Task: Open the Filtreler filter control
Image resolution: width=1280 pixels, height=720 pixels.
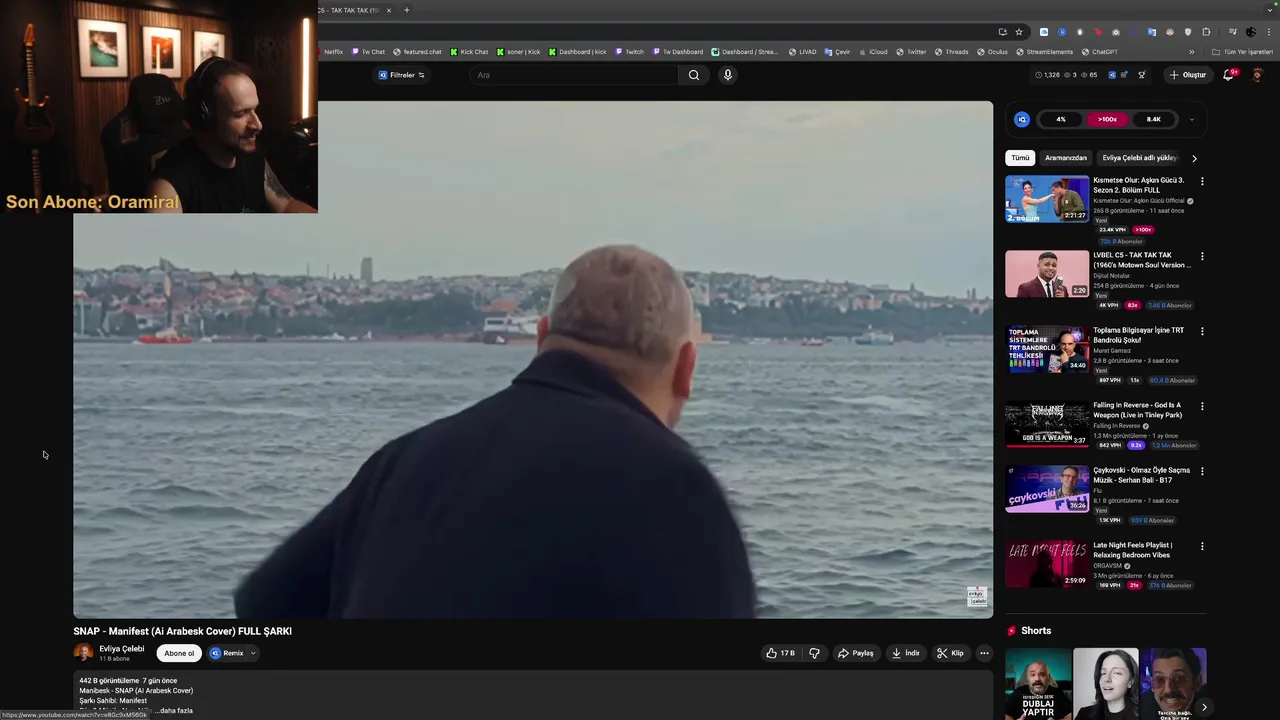Action: tap(401, 75)
